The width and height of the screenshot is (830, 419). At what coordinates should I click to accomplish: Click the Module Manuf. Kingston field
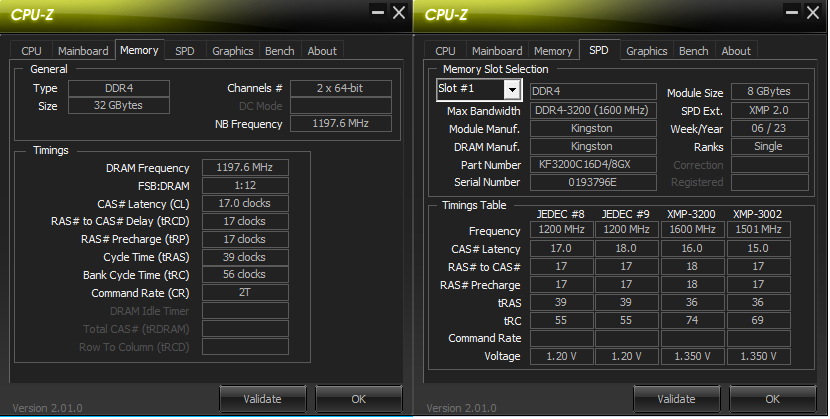[593, 129]
